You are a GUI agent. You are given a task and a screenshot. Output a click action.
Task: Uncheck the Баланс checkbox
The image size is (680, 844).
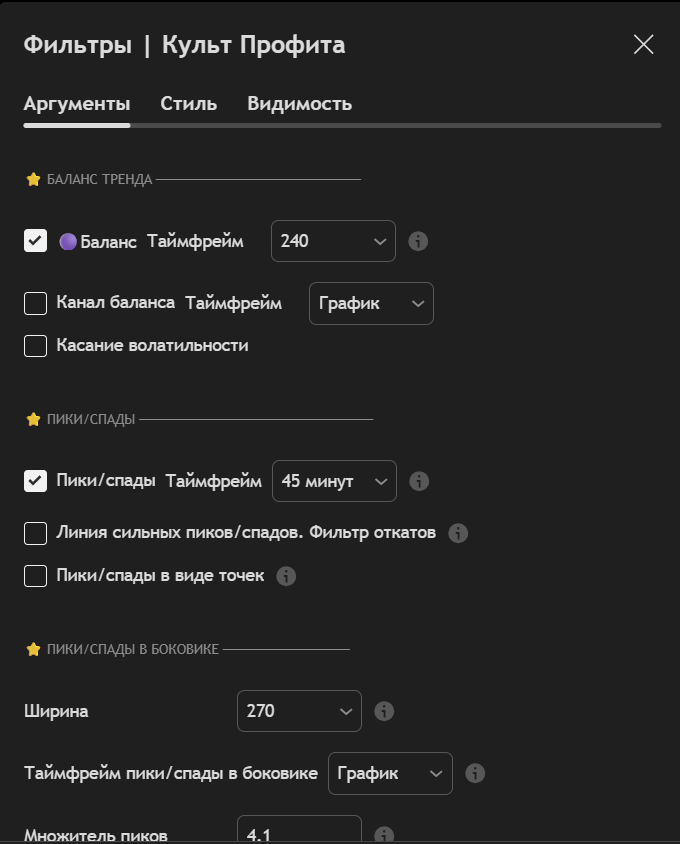pos(36,241)
